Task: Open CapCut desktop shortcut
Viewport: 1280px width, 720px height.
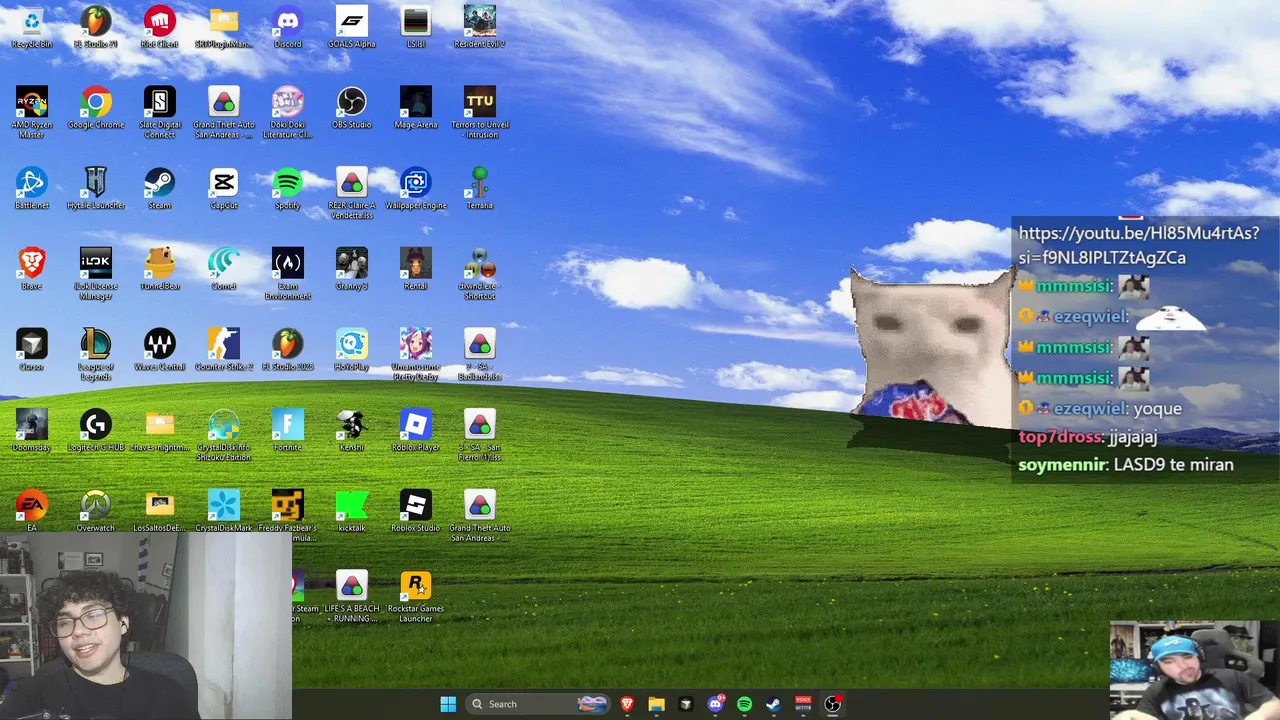Action: click(224, 189)
